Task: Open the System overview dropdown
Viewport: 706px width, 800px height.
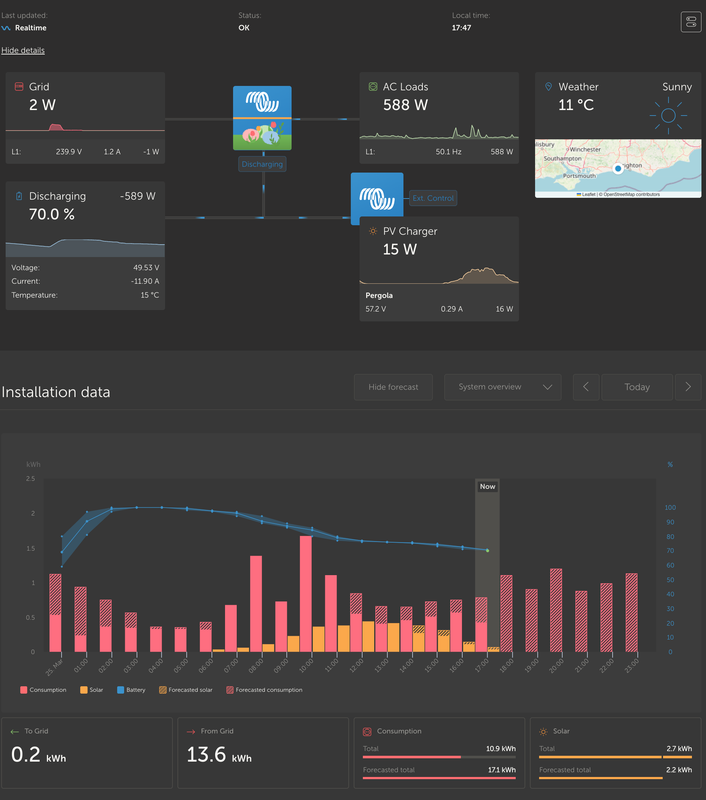Action: coord(503,387)
